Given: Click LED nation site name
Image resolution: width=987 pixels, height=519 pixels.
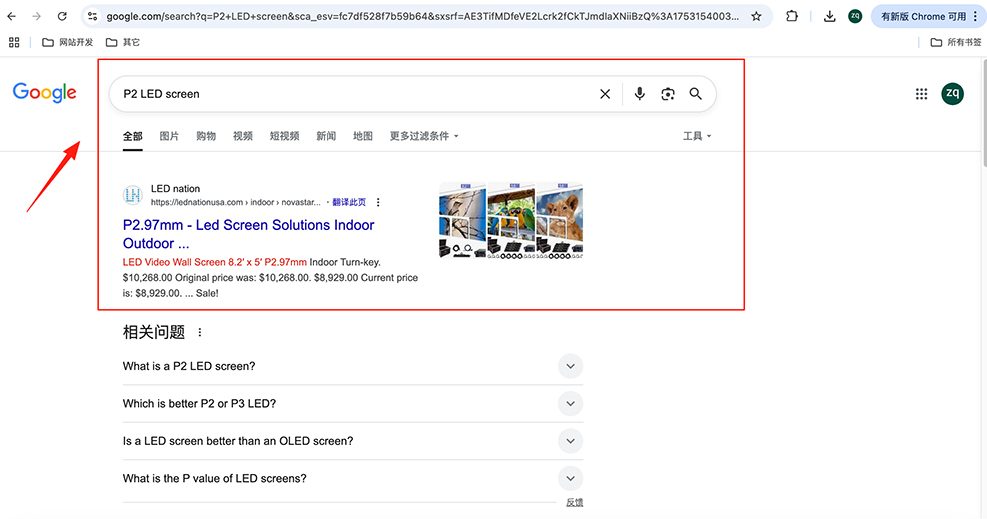Looking at the screenshot, I should (x=176, y=189).
